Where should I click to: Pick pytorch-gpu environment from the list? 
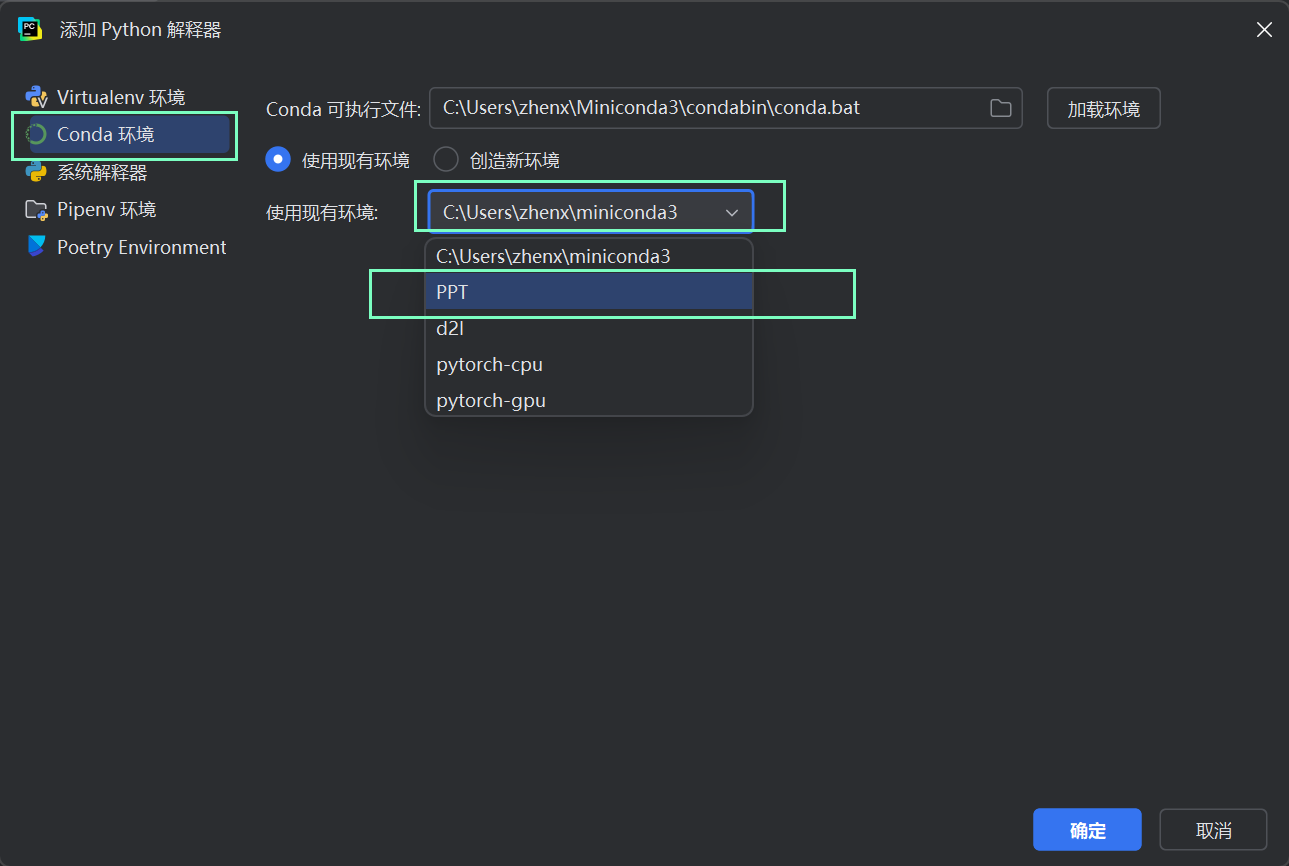[589, 400]
